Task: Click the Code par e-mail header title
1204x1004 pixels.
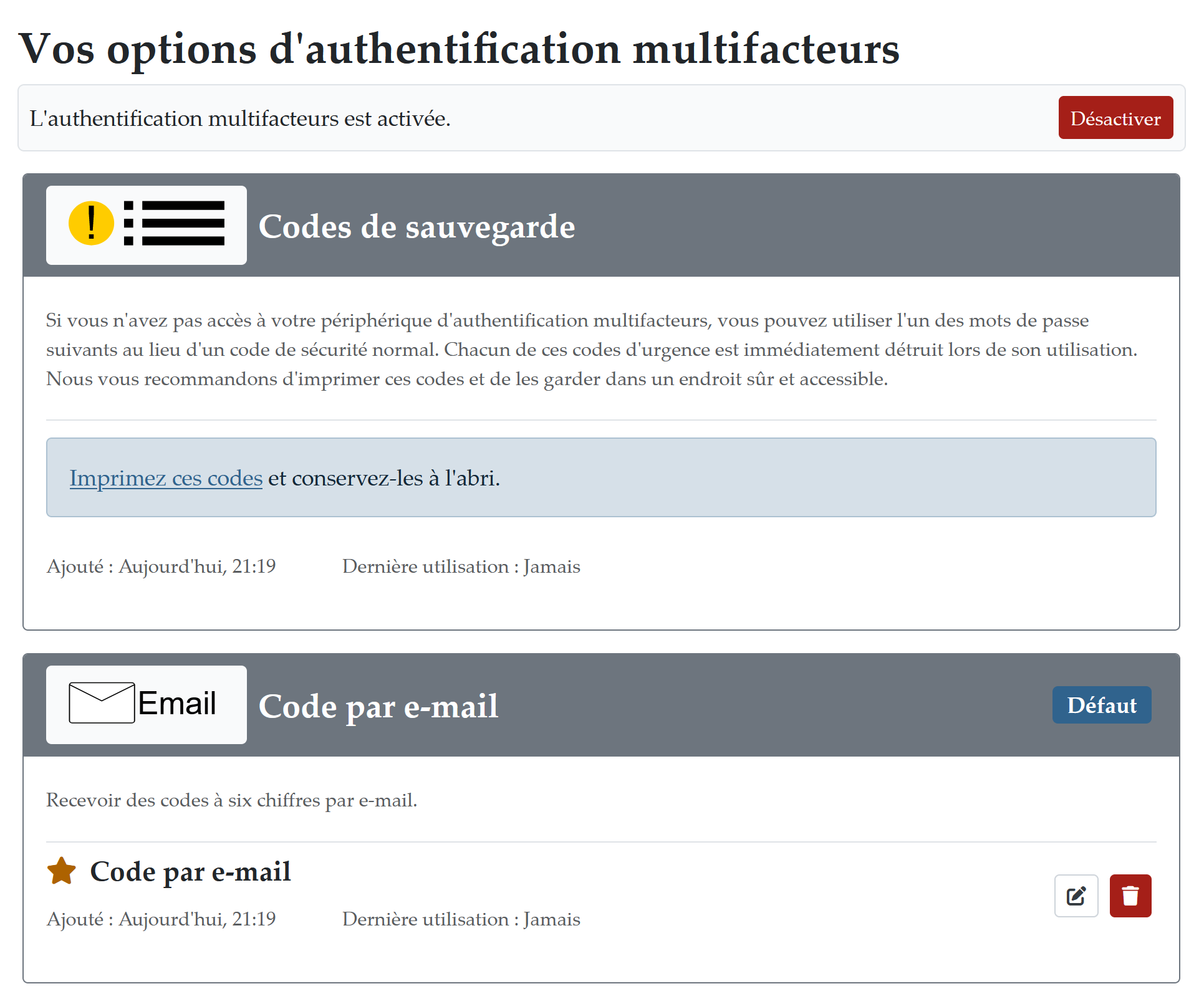Action: (378, 706)
